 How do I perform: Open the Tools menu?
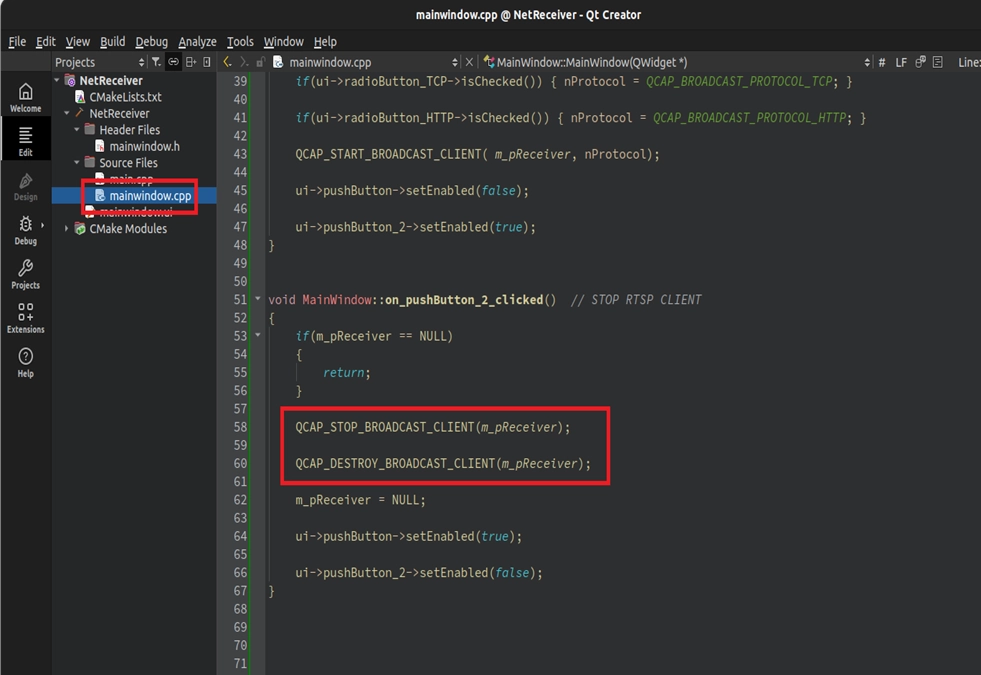point(240,41)
